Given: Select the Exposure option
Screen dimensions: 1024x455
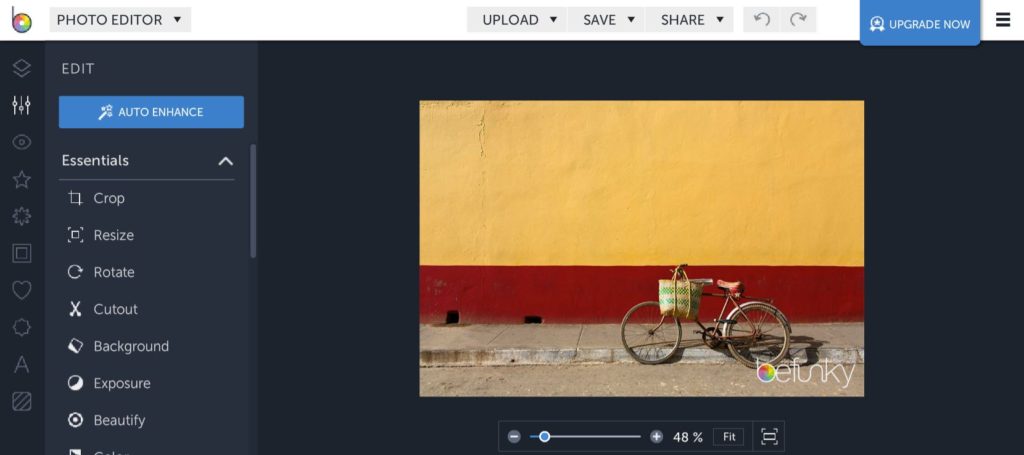Looking at the screenshot, I should (122, 383).
